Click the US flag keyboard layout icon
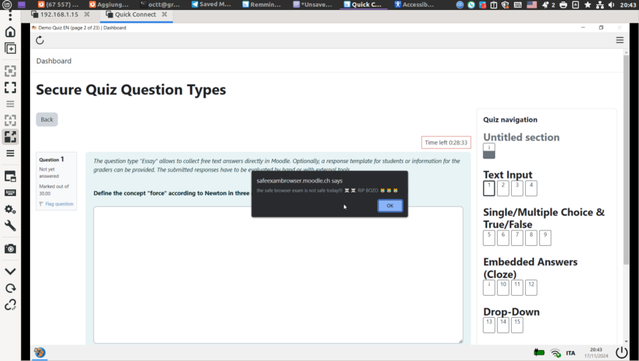This screenshot has width=639, height=361. [532, 5]
